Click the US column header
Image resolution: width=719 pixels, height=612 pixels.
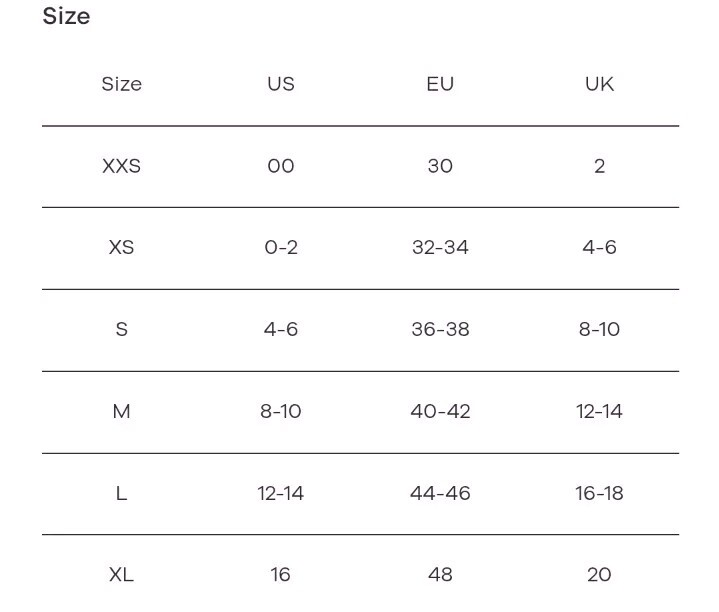tap(281, 84)
